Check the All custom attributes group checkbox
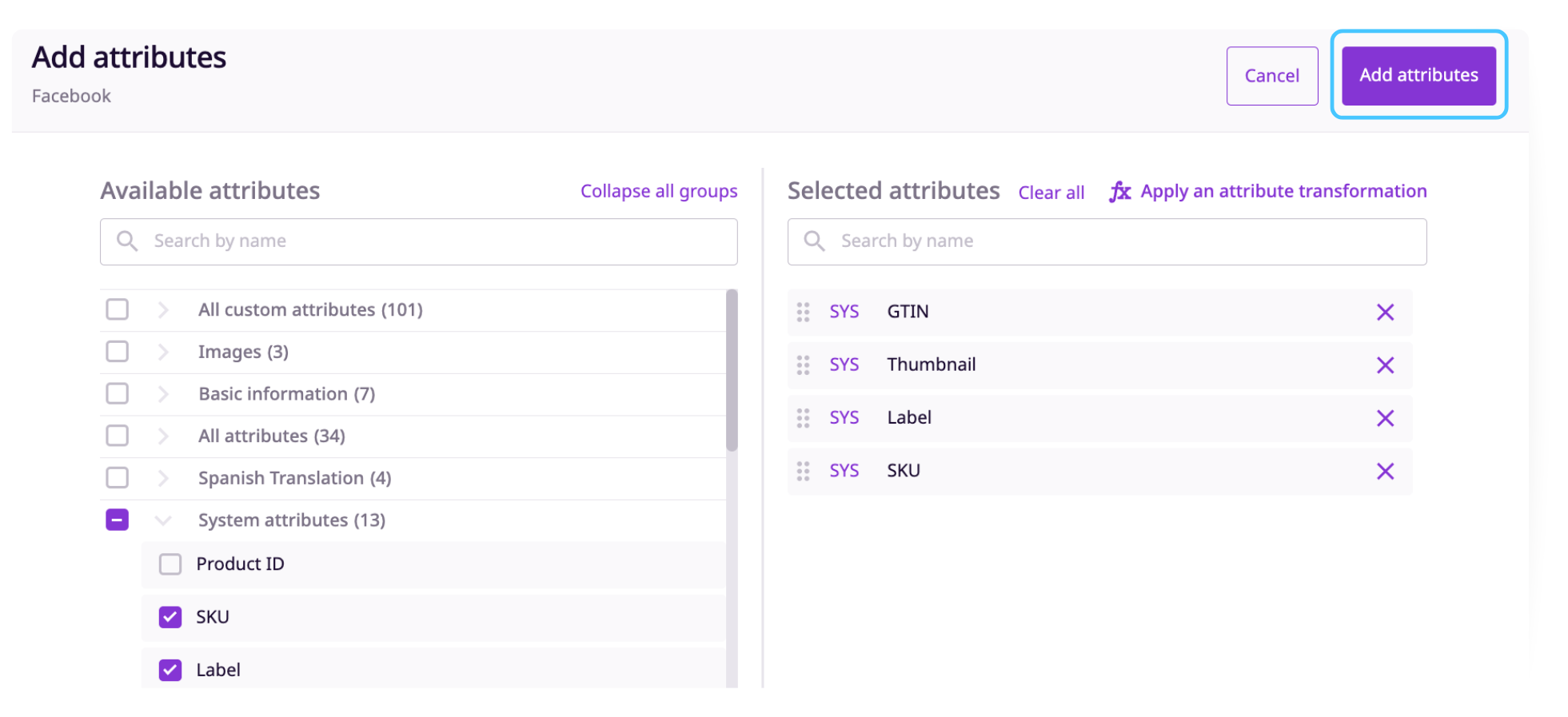 pos(118,309)
